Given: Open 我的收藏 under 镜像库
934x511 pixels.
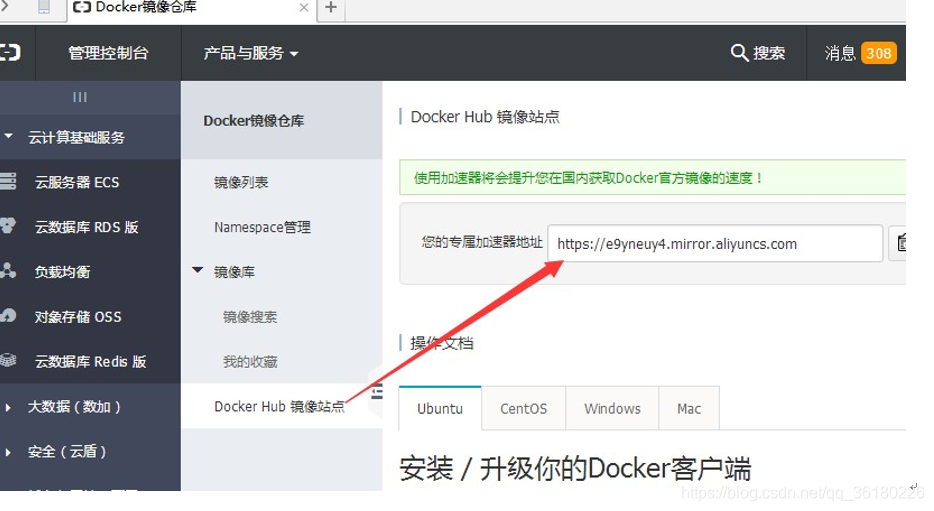Looking at the screenshot, I should (250, 362).
